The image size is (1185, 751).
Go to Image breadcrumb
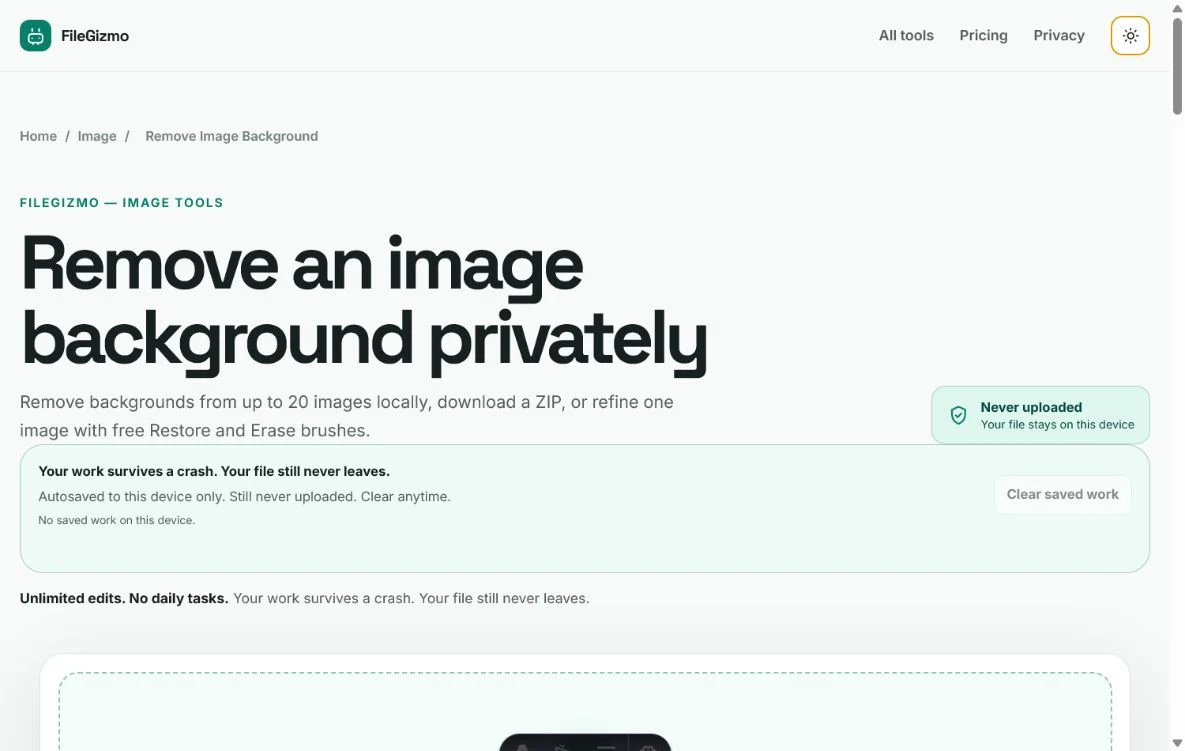[x=97, y=136]
